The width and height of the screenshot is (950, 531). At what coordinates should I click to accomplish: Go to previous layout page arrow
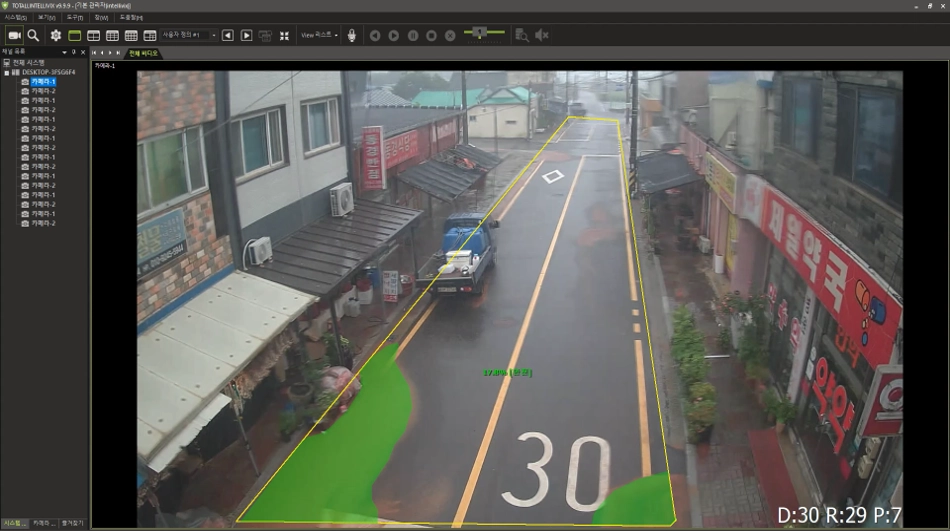228,35
